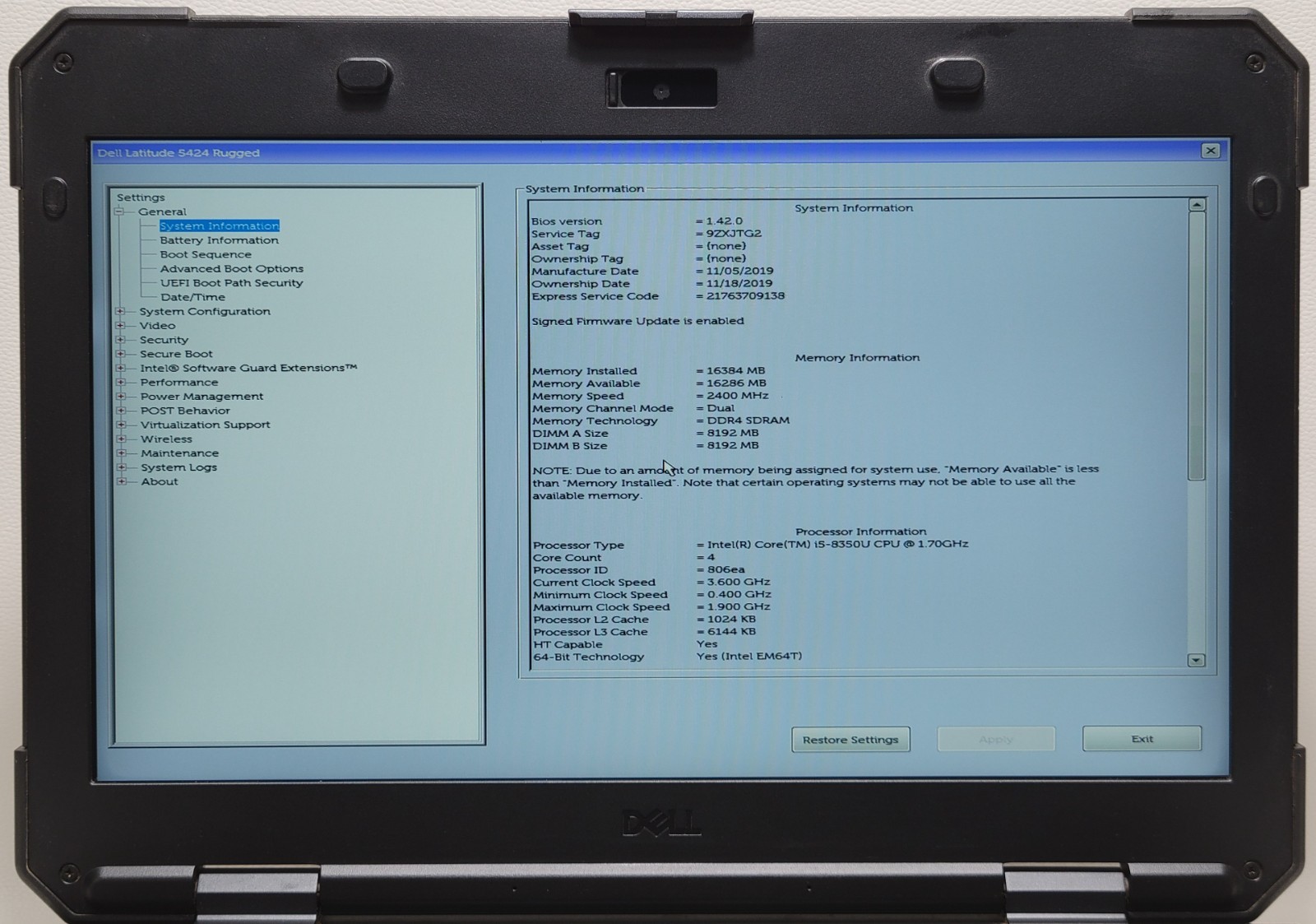Click 64-Bit Technology Yes (Intel EM64T)
The height and width of the screenshot is (924, 1316).
coord(748,656)
